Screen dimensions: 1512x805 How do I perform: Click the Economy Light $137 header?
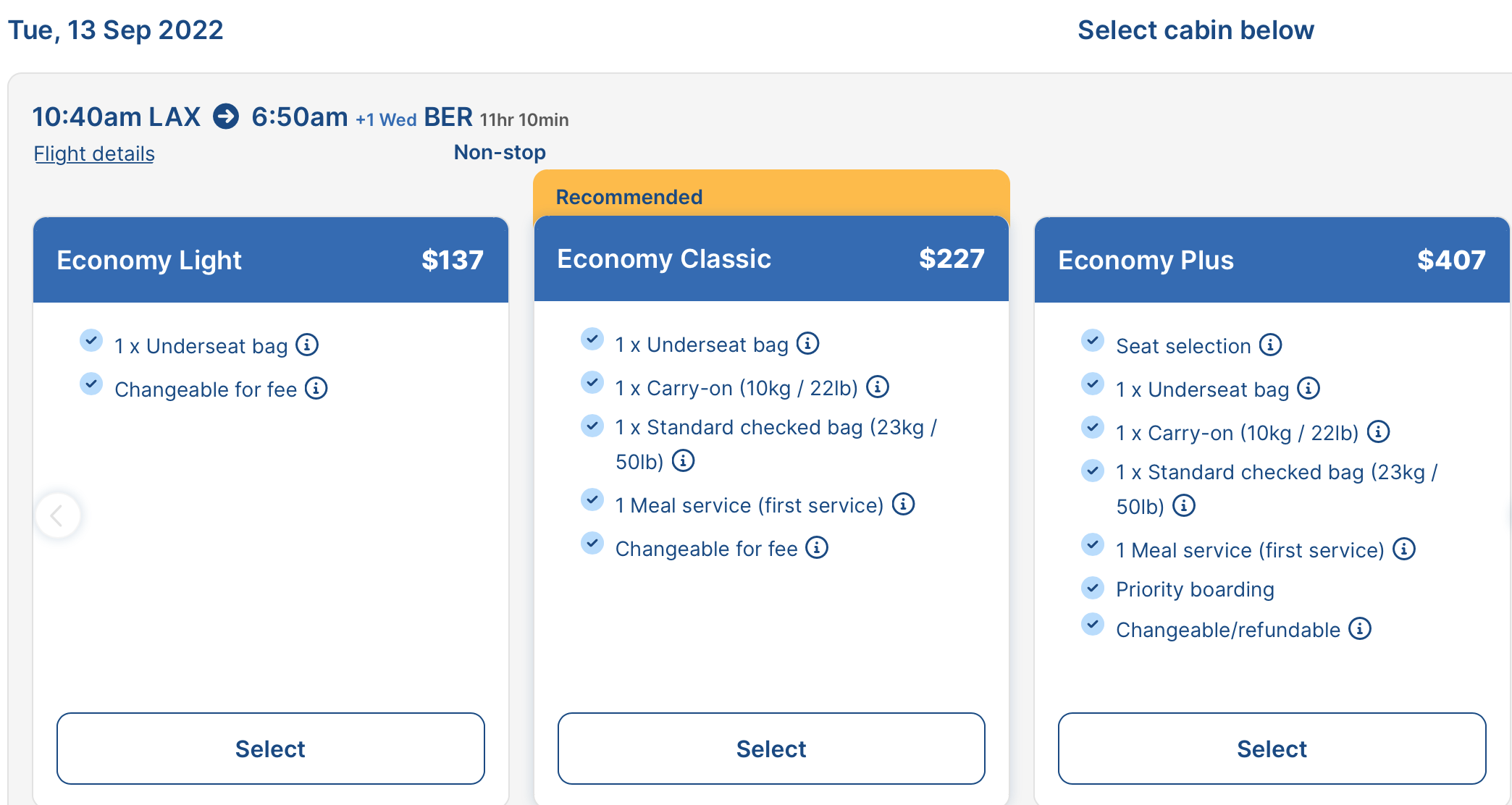pyautogui.click(x=270, y=260)
